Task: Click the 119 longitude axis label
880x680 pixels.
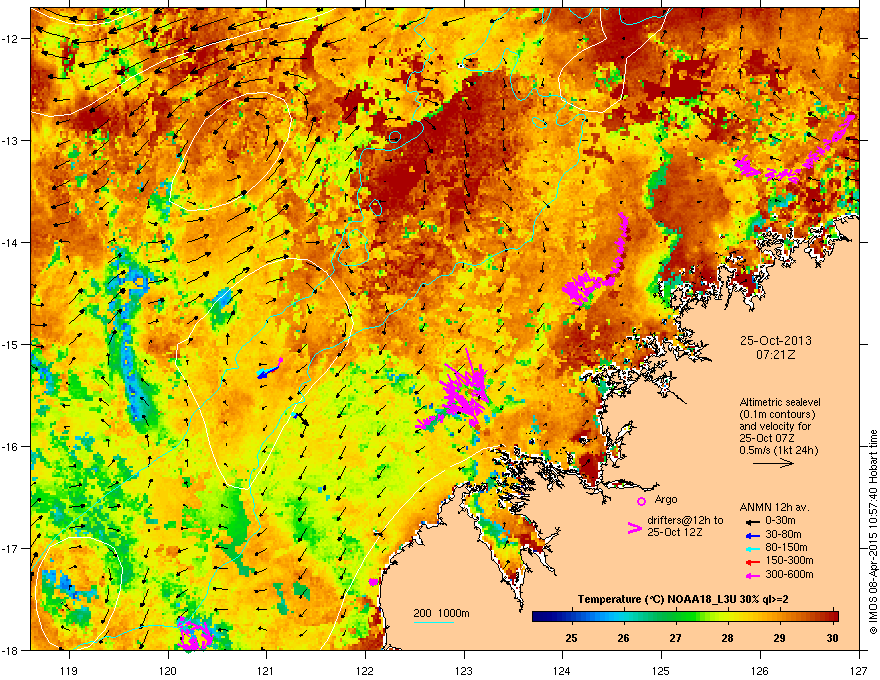Action: point(70,670)
